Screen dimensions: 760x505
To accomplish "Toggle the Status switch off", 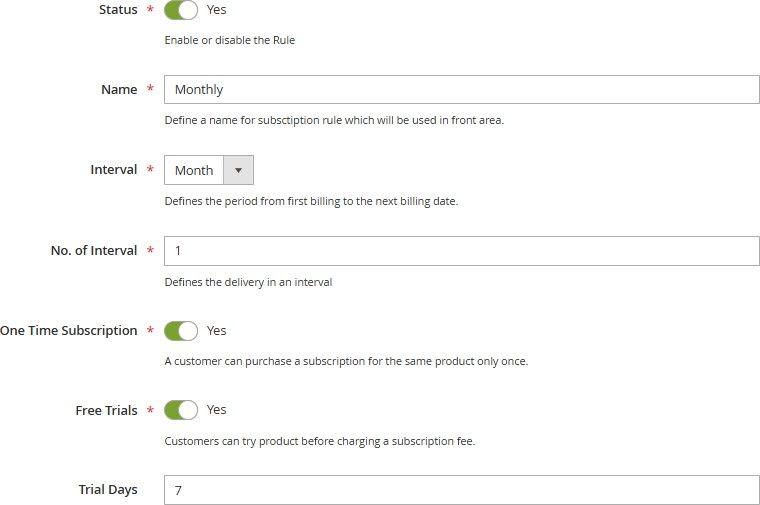I will (x=181, y=10).
